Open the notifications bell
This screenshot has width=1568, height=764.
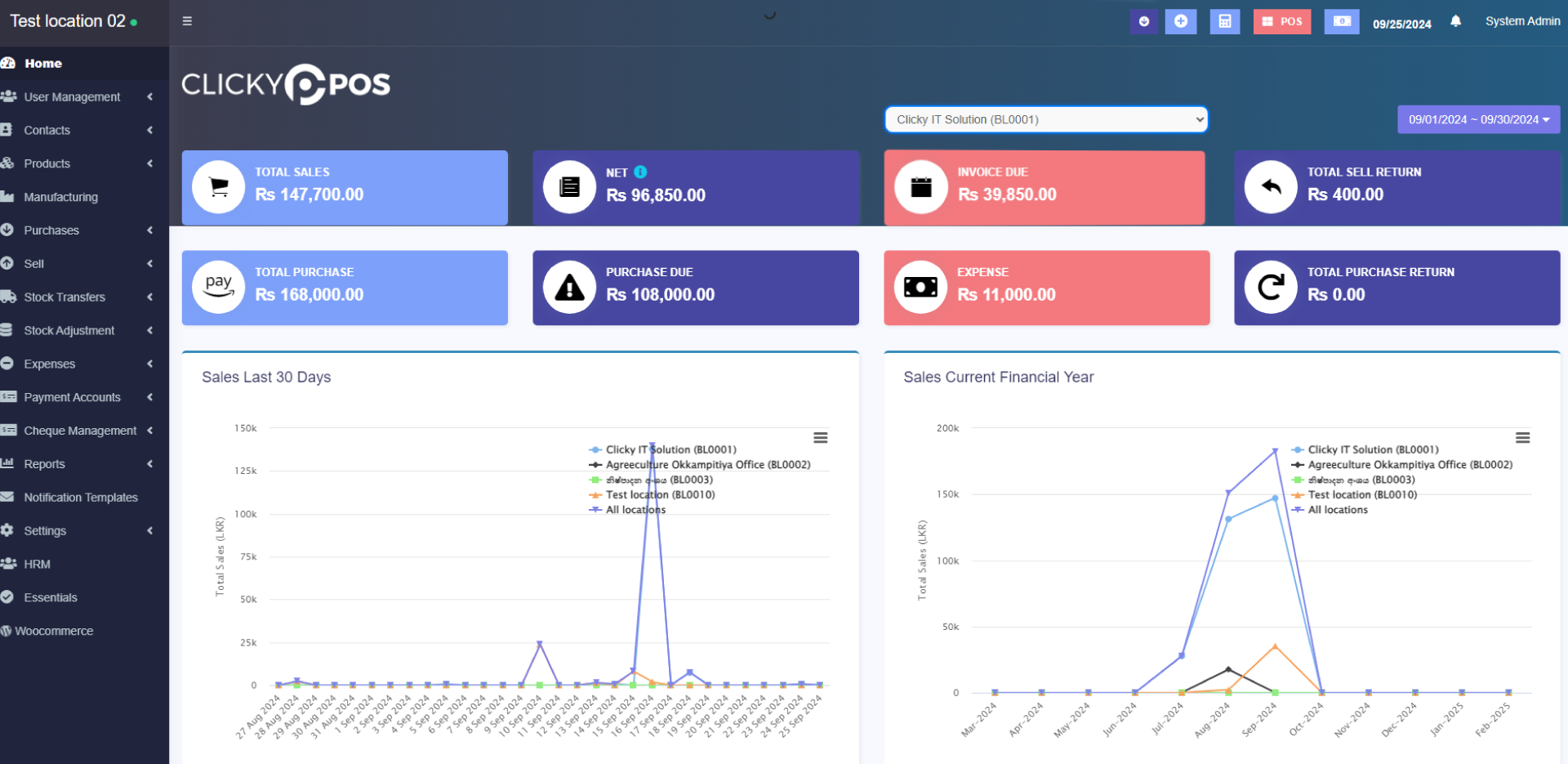pos(1455,21)
